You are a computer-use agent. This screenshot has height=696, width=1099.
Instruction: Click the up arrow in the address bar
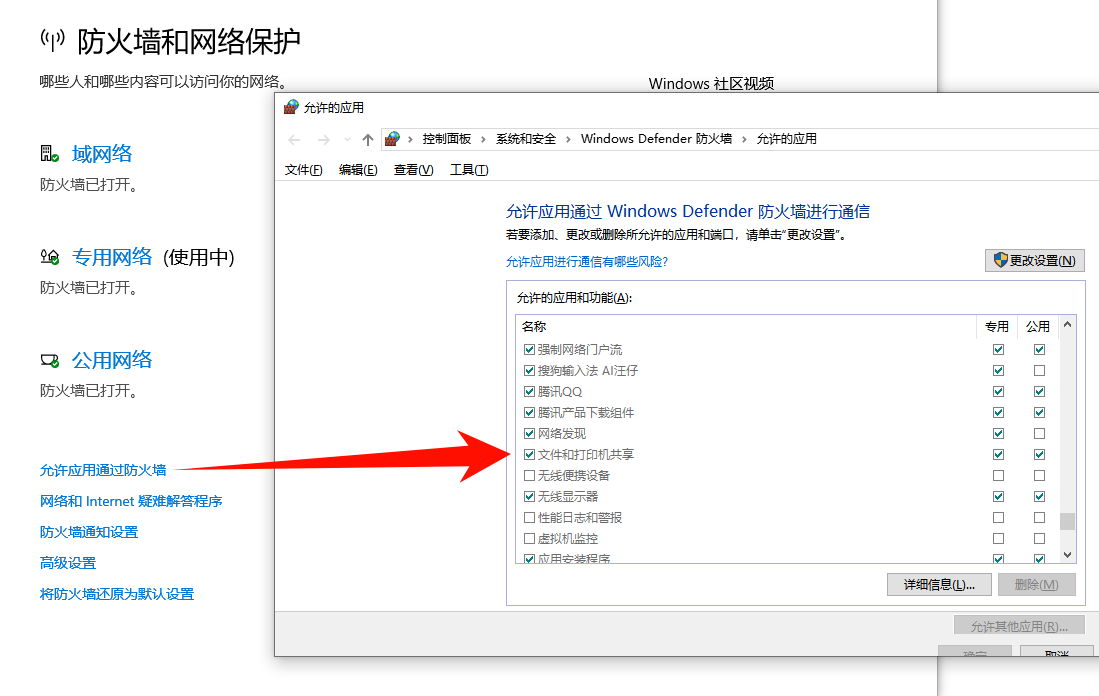(368, 139)
